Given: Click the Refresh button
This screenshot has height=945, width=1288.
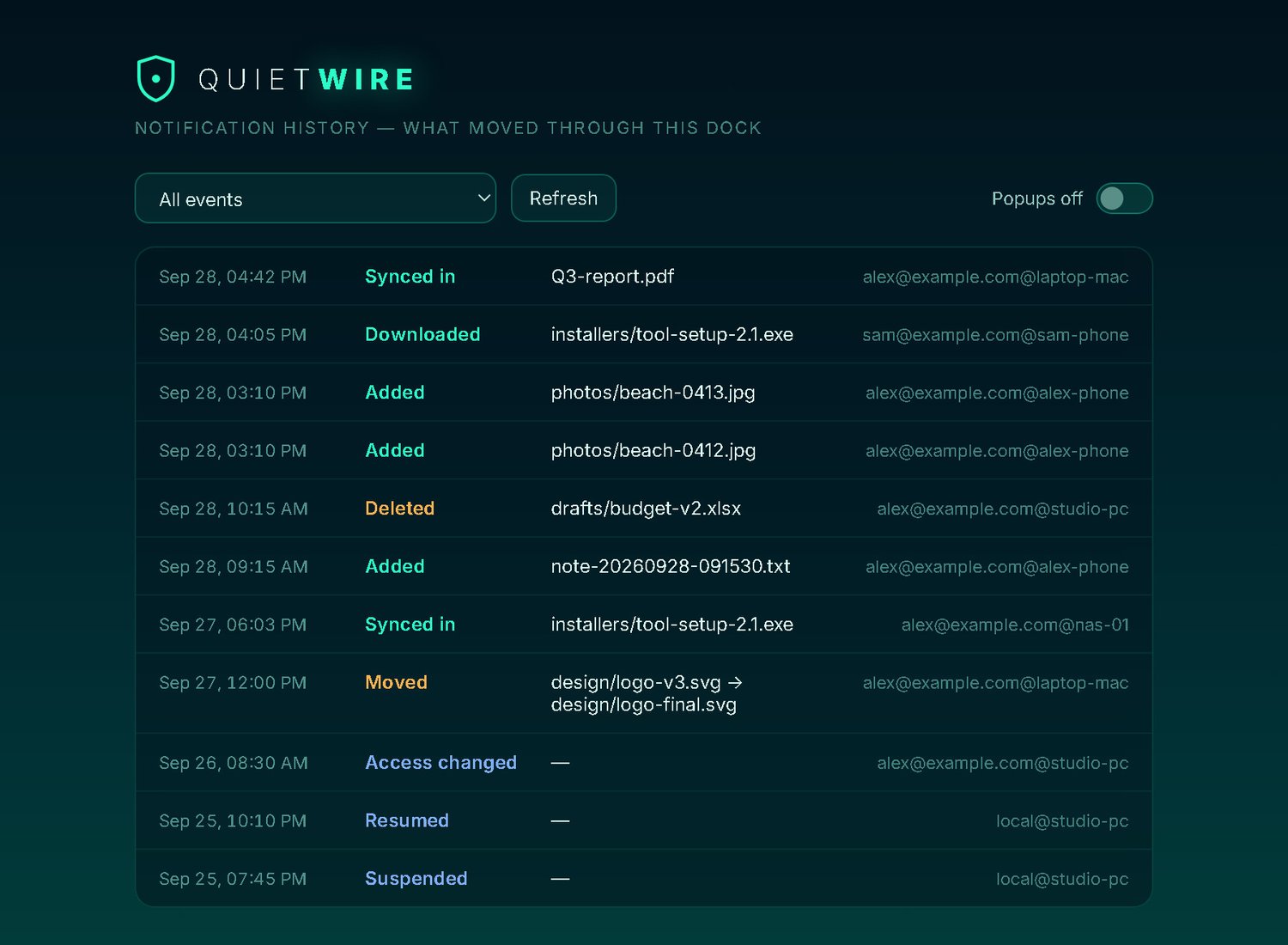Looking at the screenshot, I should [563, 198].
